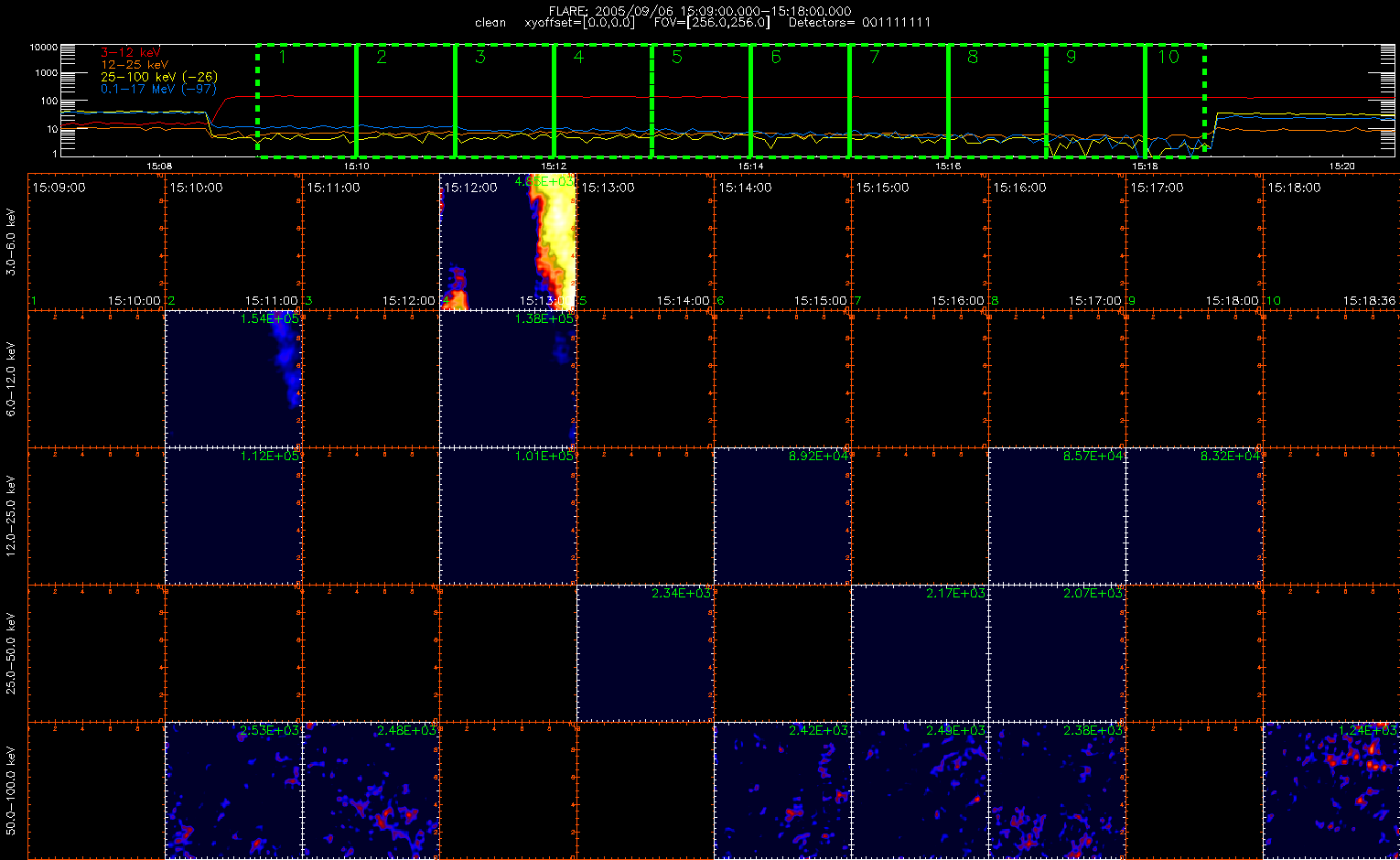Click the 'Detectors= 001111111' header text
The height and width of the screenshot is (860, 1400).
click(x=859, y=22)
